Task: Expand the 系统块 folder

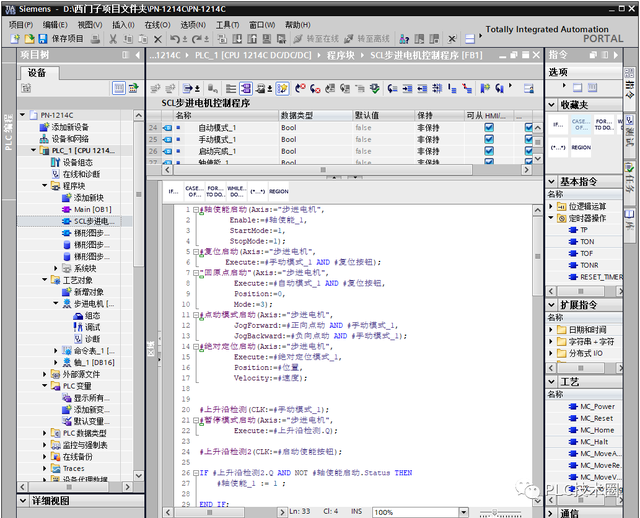Action: (x=56, y=268)
